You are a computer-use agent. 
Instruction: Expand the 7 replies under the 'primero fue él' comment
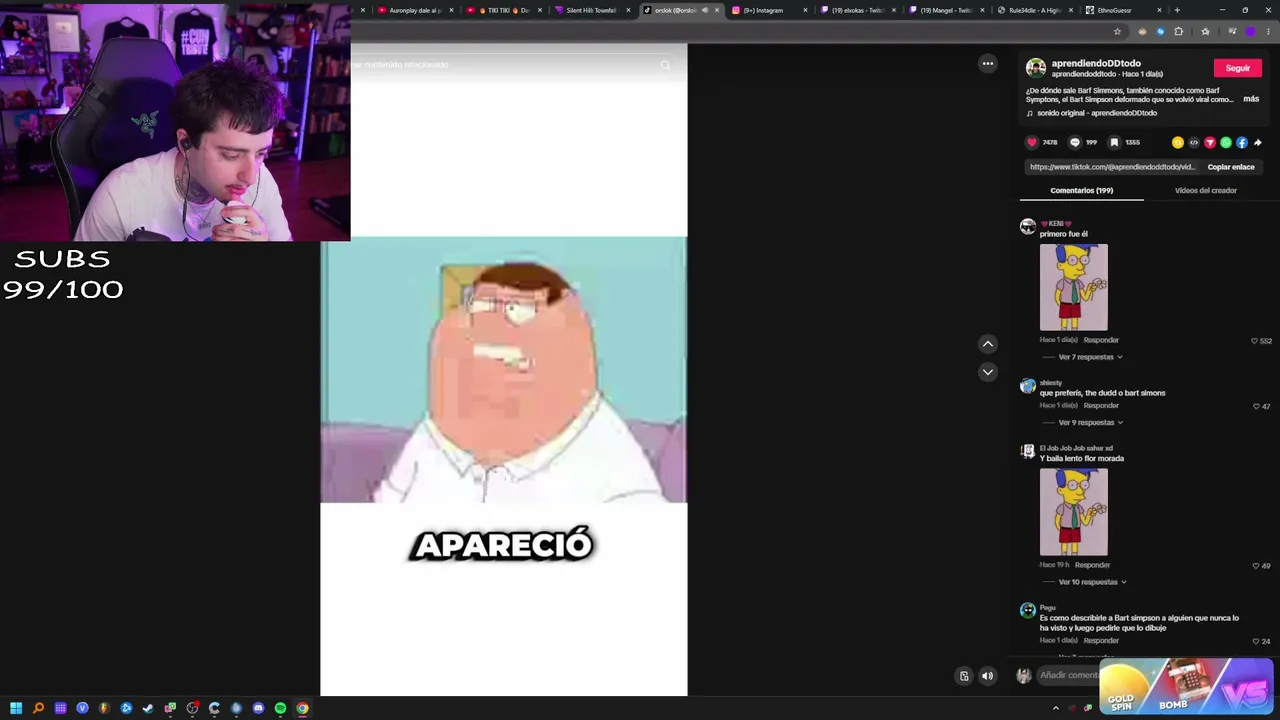1090,357
